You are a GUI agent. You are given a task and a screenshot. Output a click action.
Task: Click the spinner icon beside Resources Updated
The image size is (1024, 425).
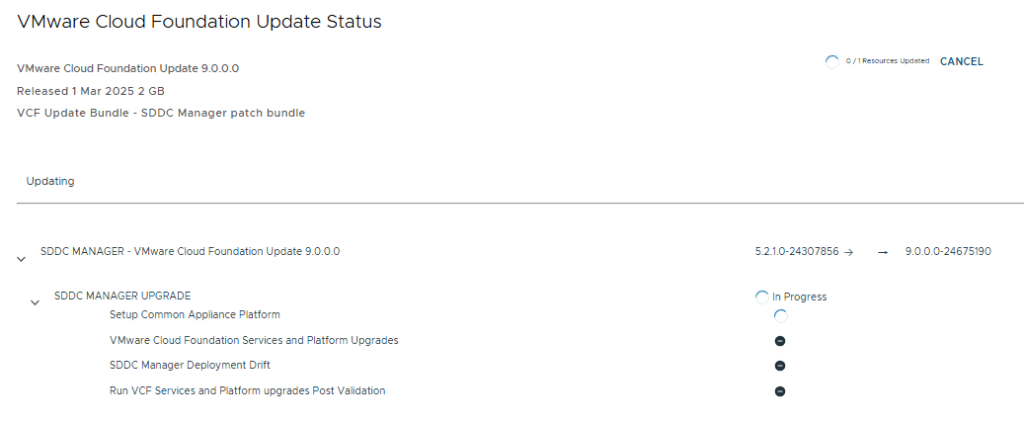point(831,62)
